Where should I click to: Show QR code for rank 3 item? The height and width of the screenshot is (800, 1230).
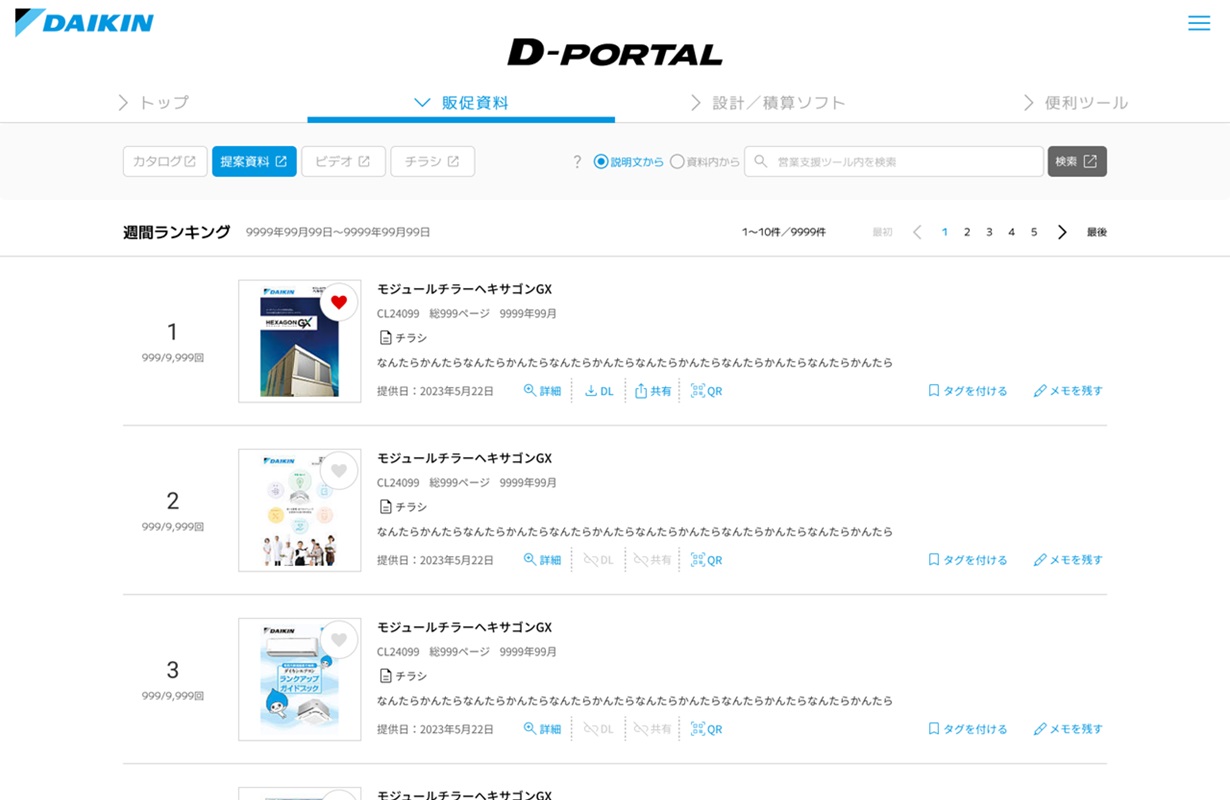pos(706,729)
